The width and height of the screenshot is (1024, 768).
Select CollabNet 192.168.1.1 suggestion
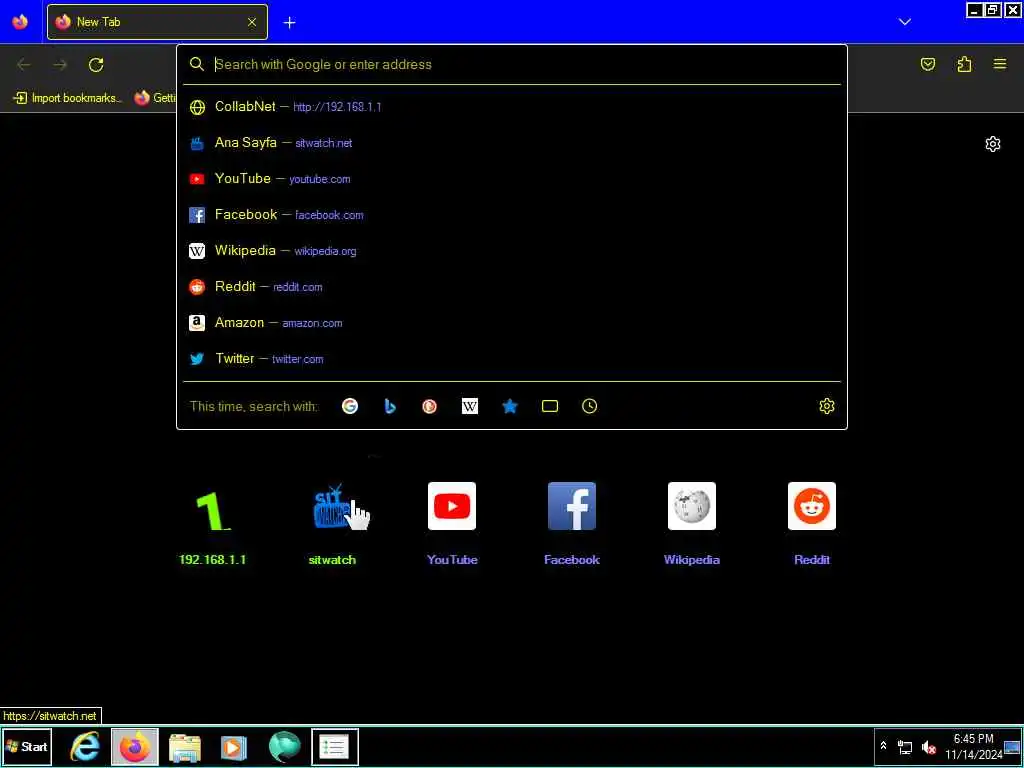click(512, 106)
